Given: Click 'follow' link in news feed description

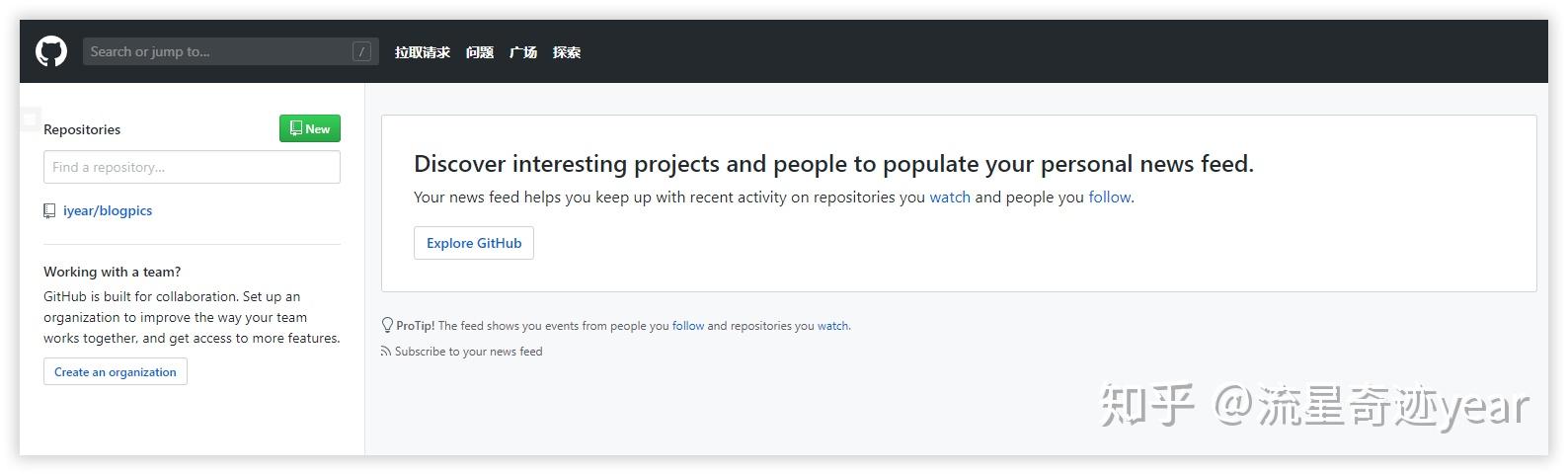Looking at the screenshot, I should pyautogui.click(x=1109, y=198).
